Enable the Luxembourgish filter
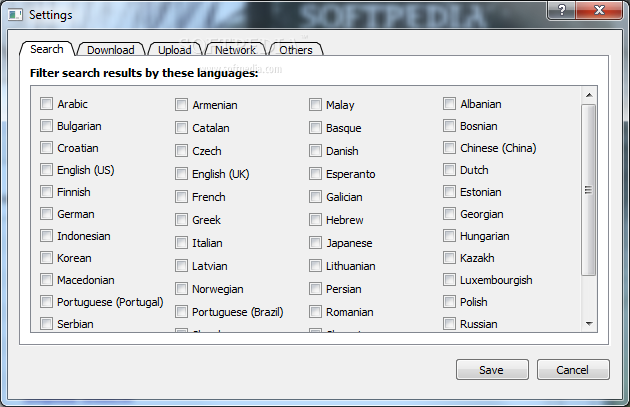Viewport: 630px width, 407px height. click(449, 280)
